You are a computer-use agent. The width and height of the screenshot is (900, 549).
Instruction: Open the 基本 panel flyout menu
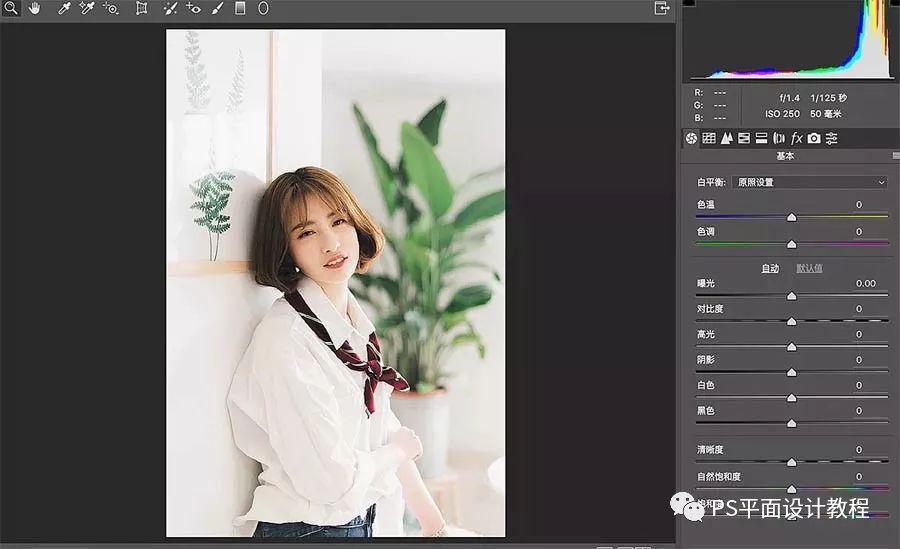pyautogui.click(x=896, y=156)
